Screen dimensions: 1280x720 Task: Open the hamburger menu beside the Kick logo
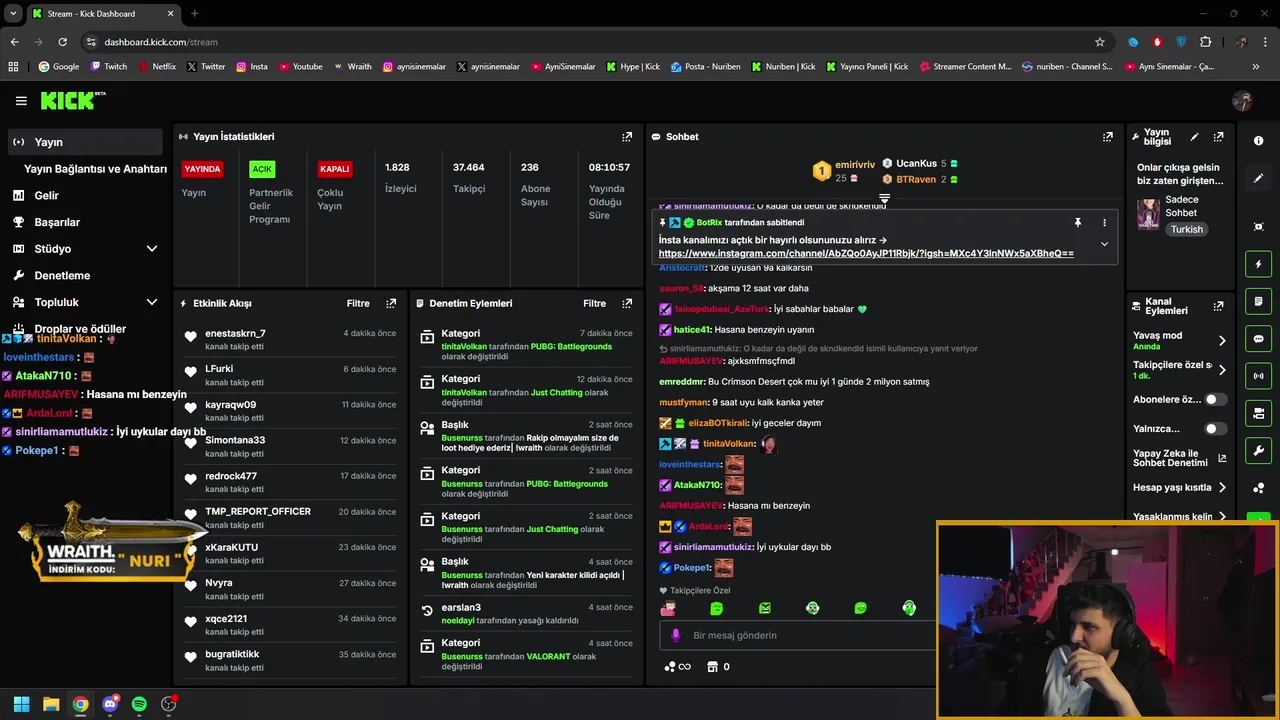click(21, 101)
